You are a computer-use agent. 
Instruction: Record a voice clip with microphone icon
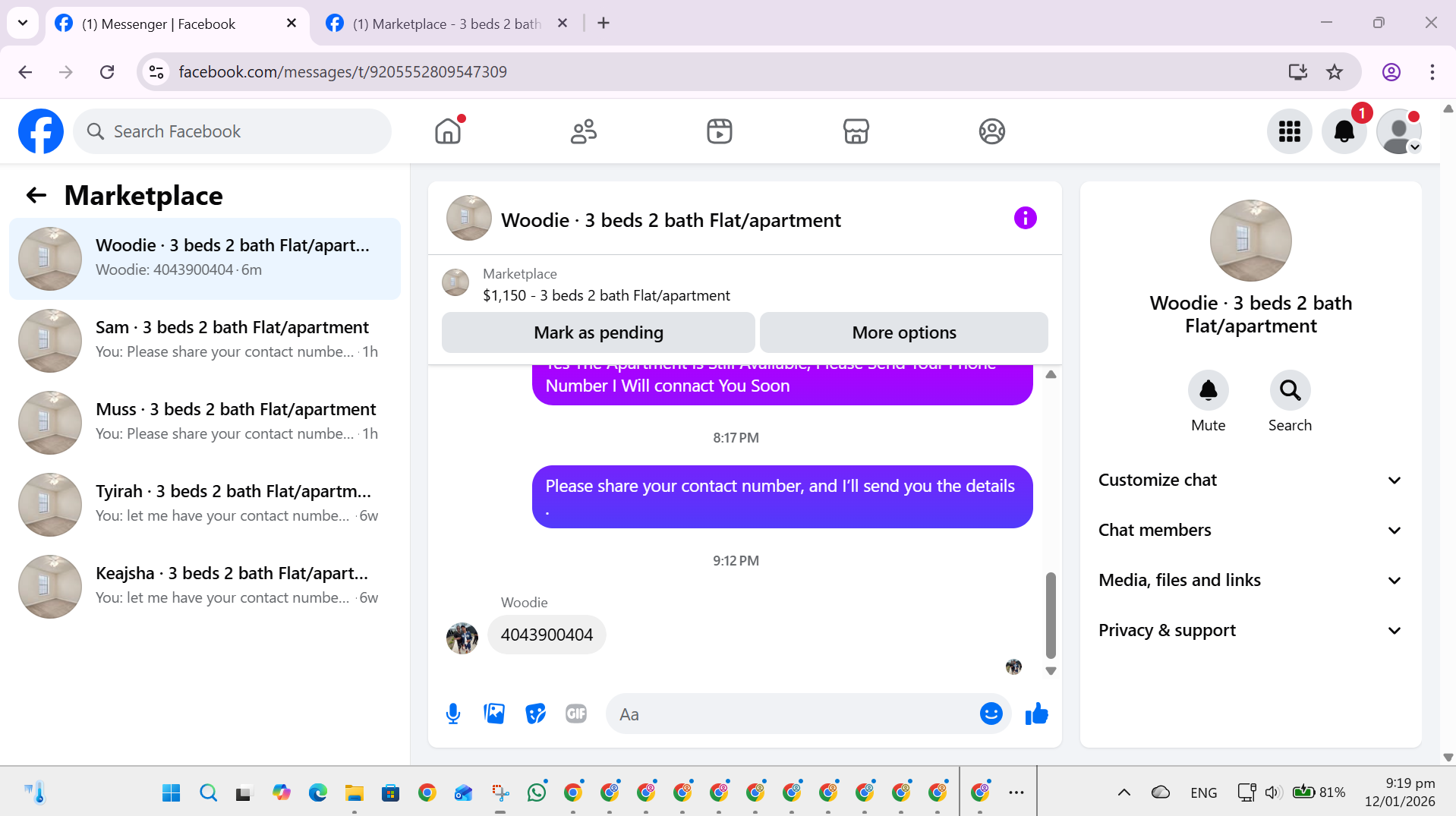[453, 714]
